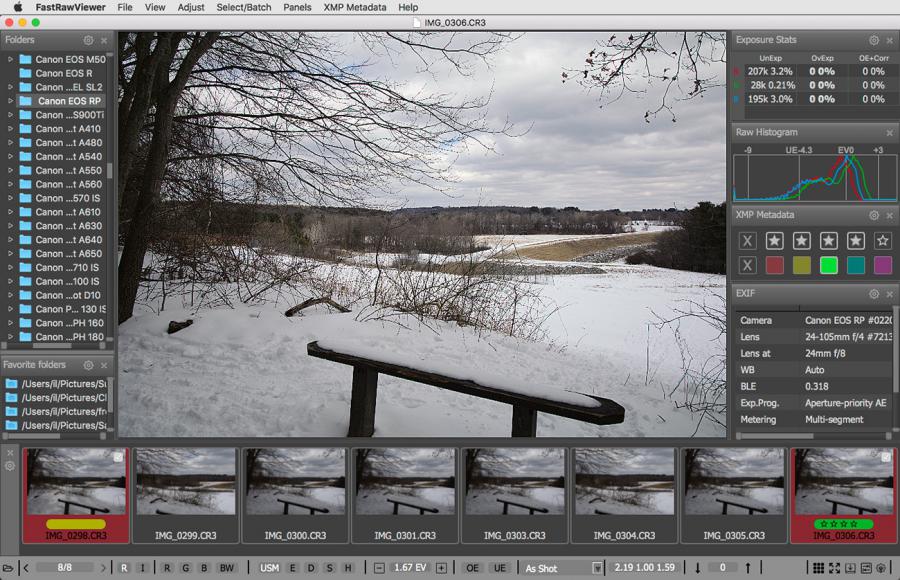Viewport: 900px width, 580px height.
Task: Decrease exposure with minus button
Action: (x=379, y=568)
